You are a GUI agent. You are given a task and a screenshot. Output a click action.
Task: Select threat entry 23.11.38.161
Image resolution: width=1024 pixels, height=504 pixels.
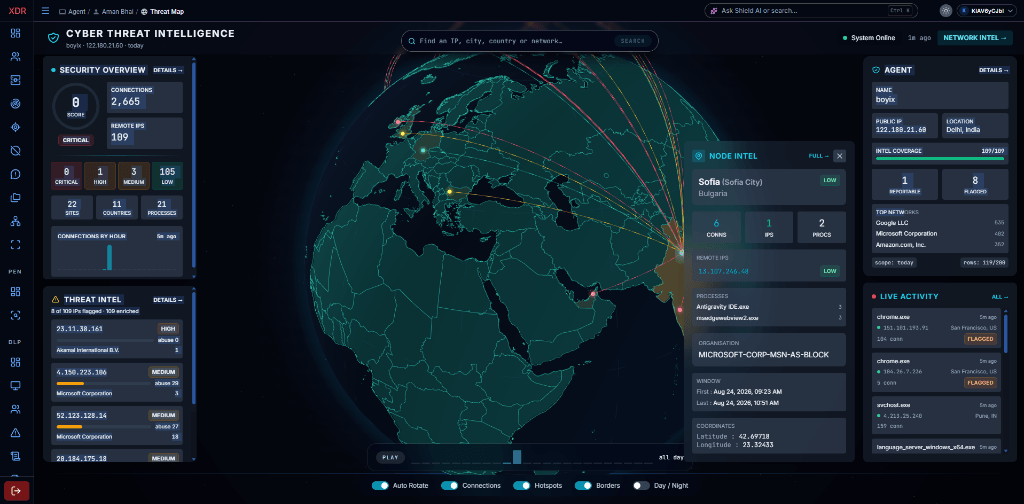(116, 339)
